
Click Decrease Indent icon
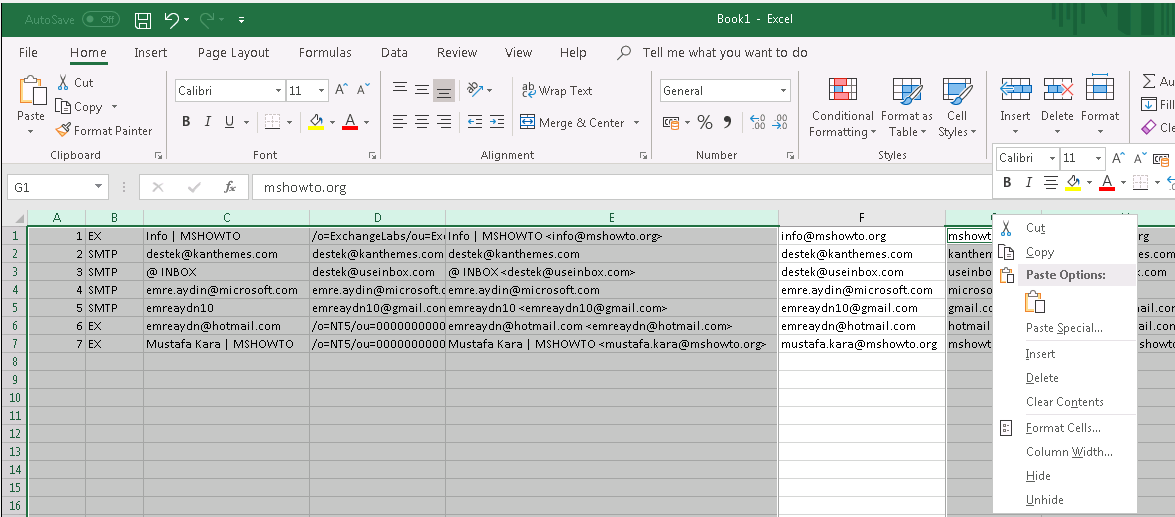tap(474, 122)
